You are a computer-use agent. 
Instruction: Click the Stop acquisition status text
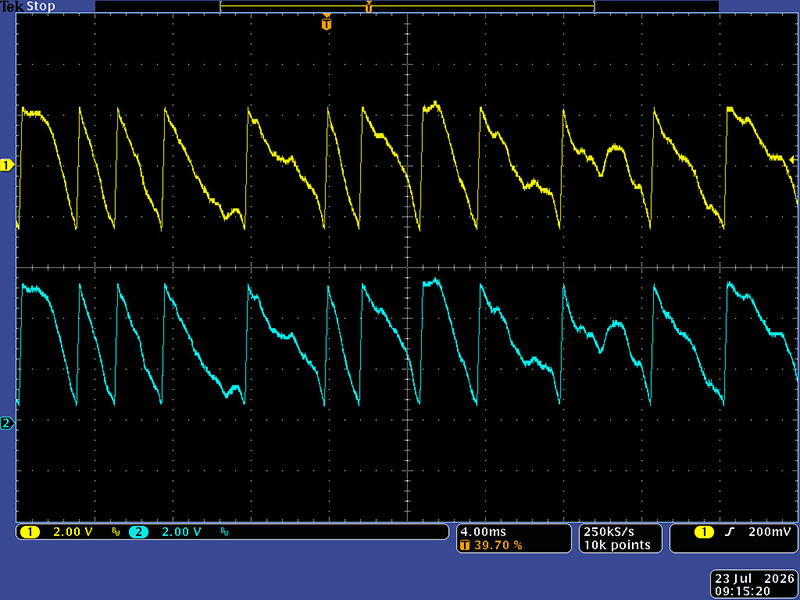[40, 7]
